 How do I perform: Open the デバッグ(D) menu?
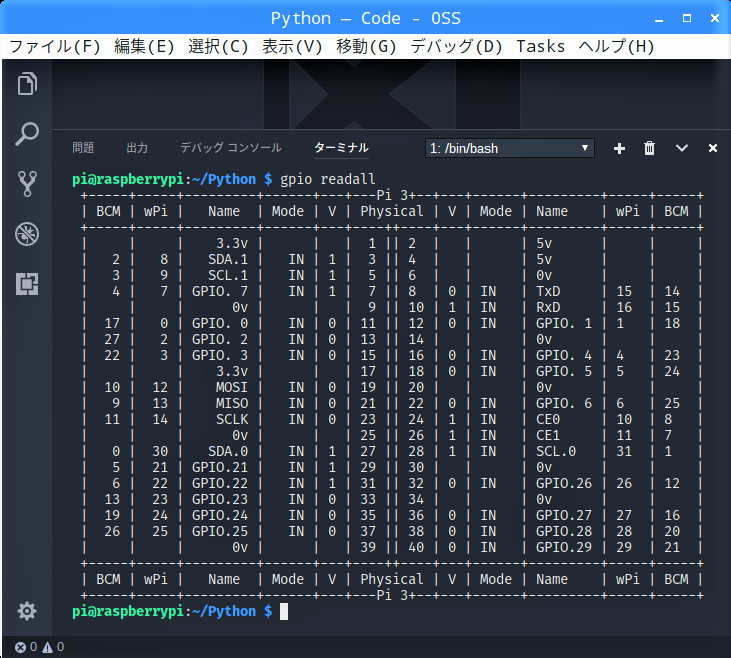tap(456, 46)
